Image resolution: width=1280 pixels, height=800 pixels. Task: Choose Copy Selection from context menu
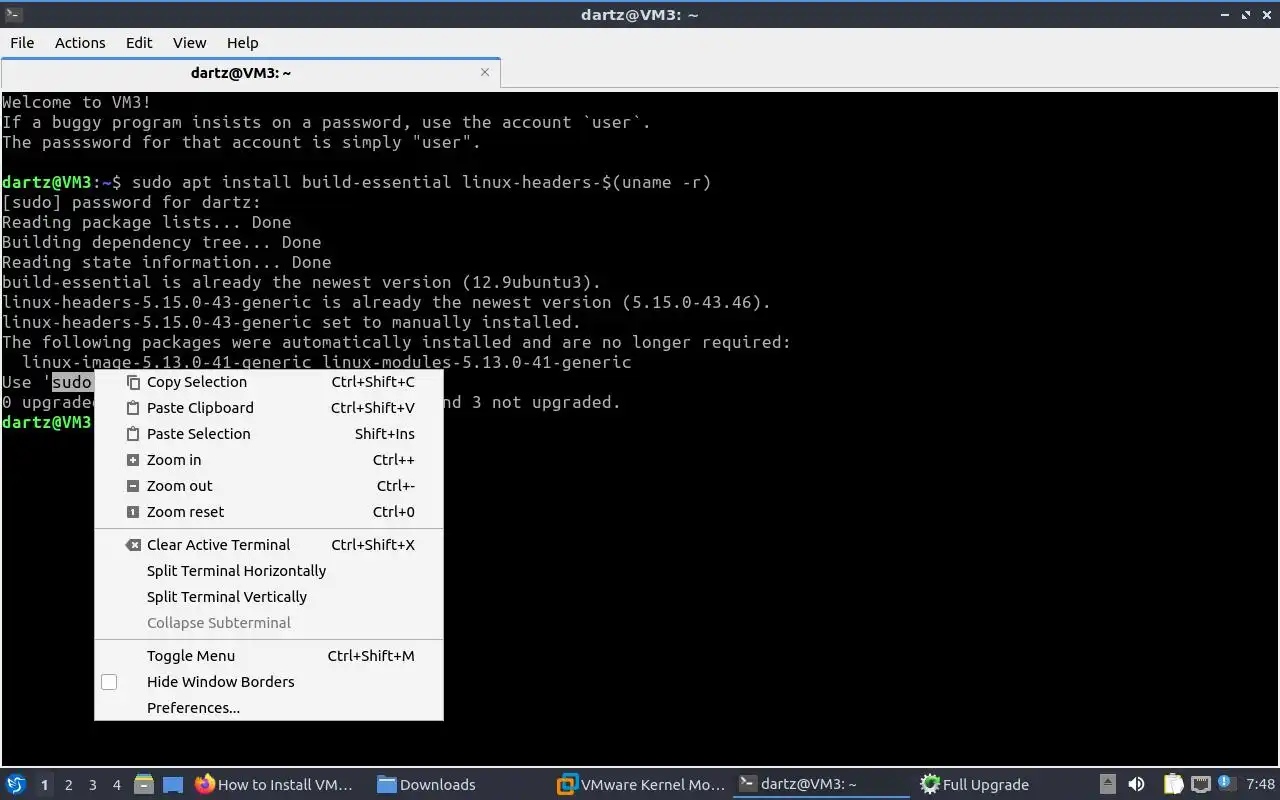(268, 382)
